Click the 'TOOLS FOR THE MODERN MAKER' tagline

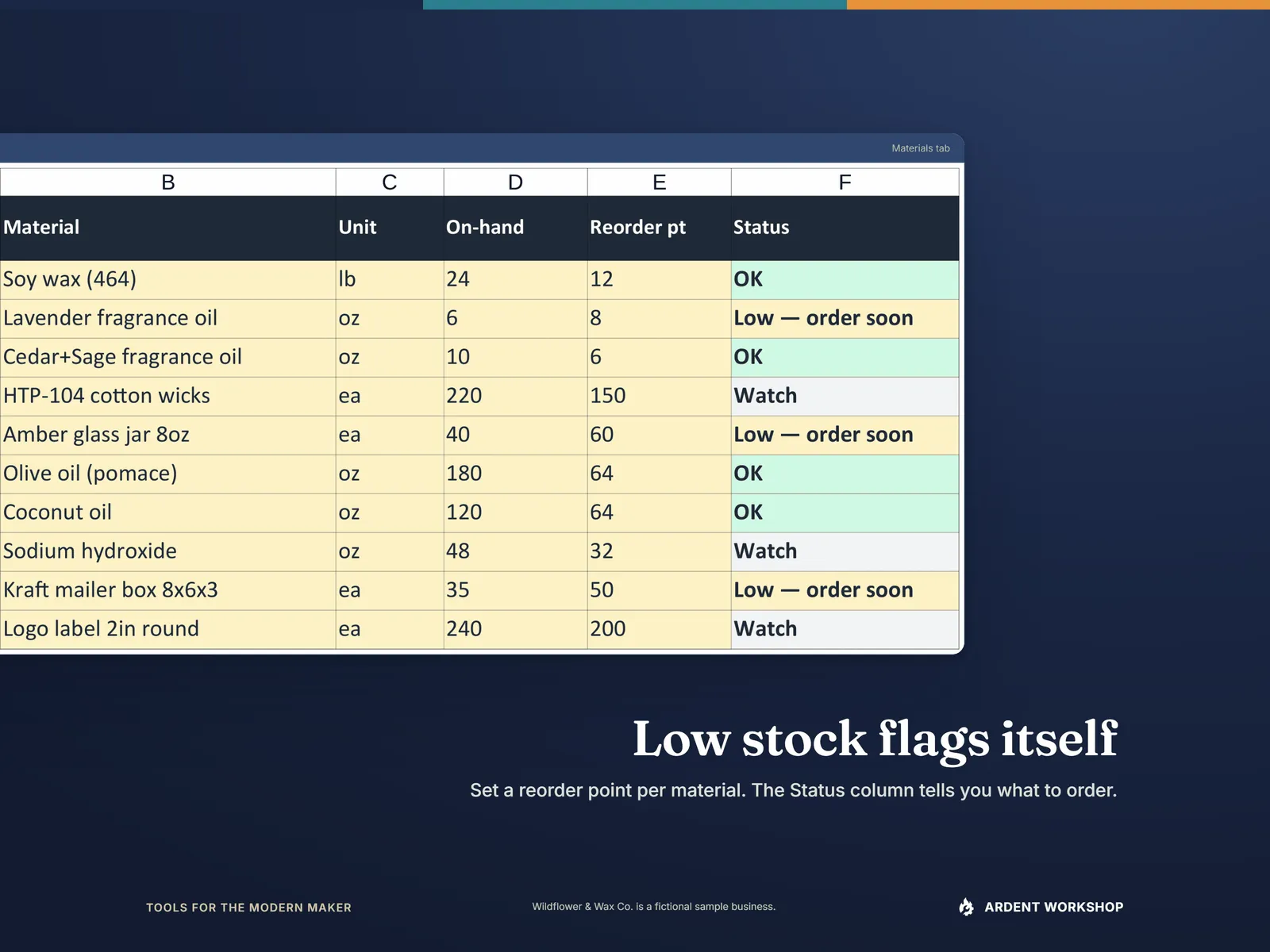[248, 908]
